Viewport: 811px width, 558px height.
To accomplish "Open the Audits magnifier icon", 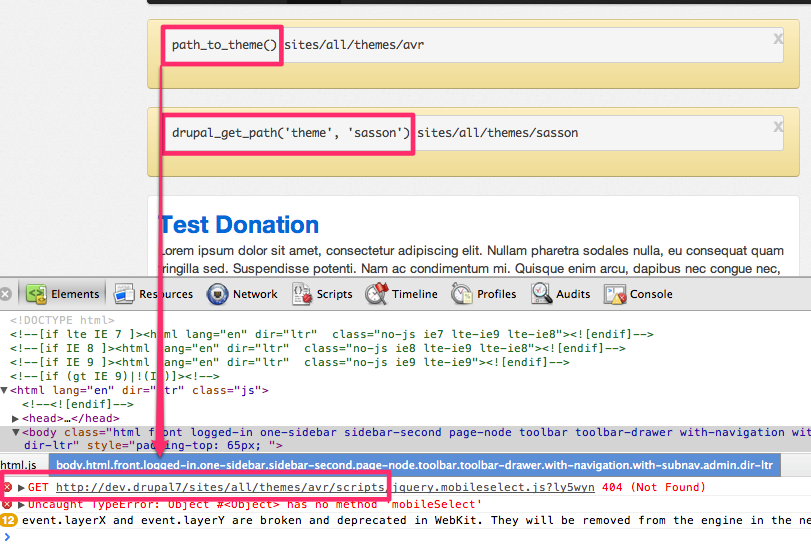I will (541, 294).
